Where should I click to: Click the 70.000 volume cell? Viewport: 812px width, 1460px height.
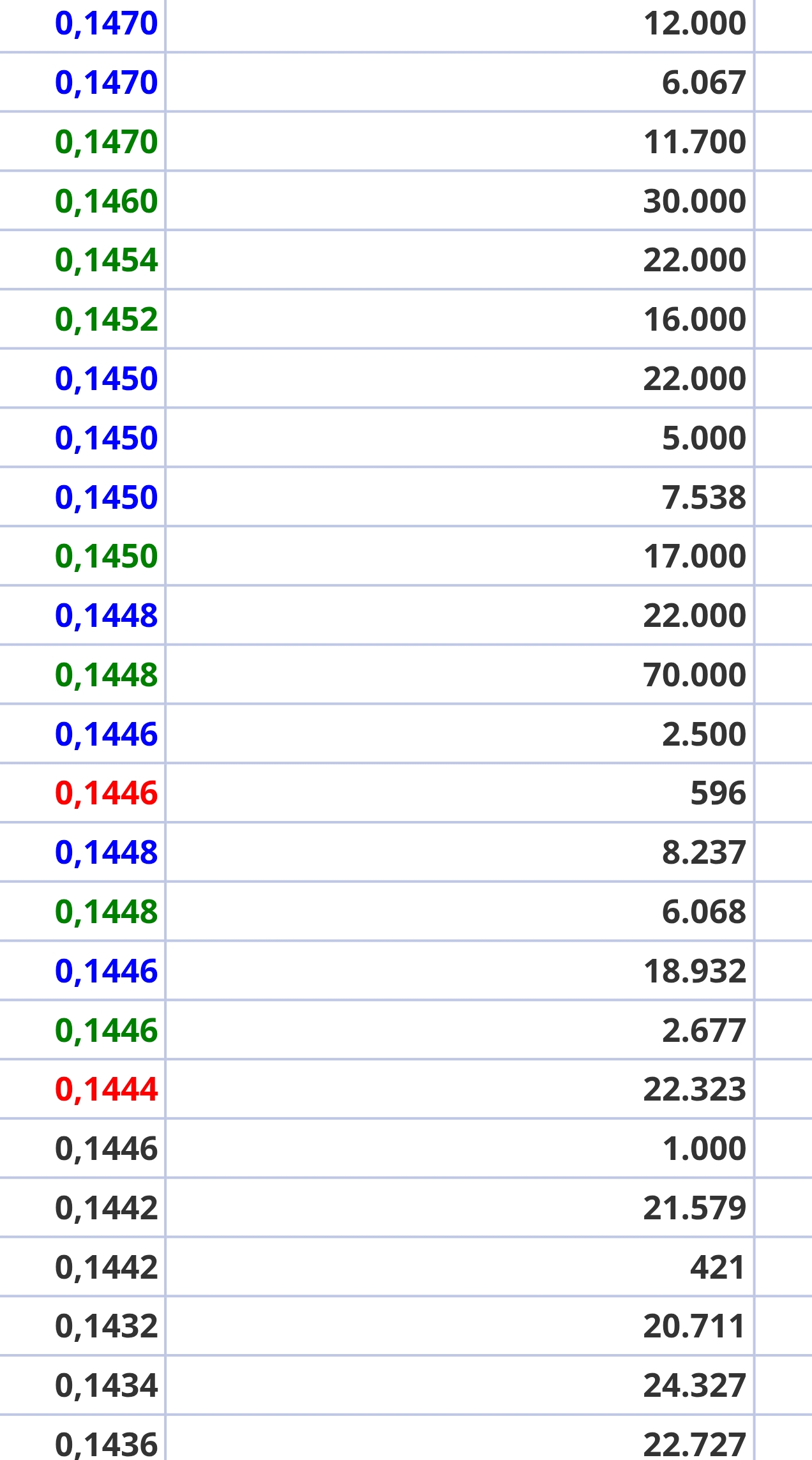(694, 675)
